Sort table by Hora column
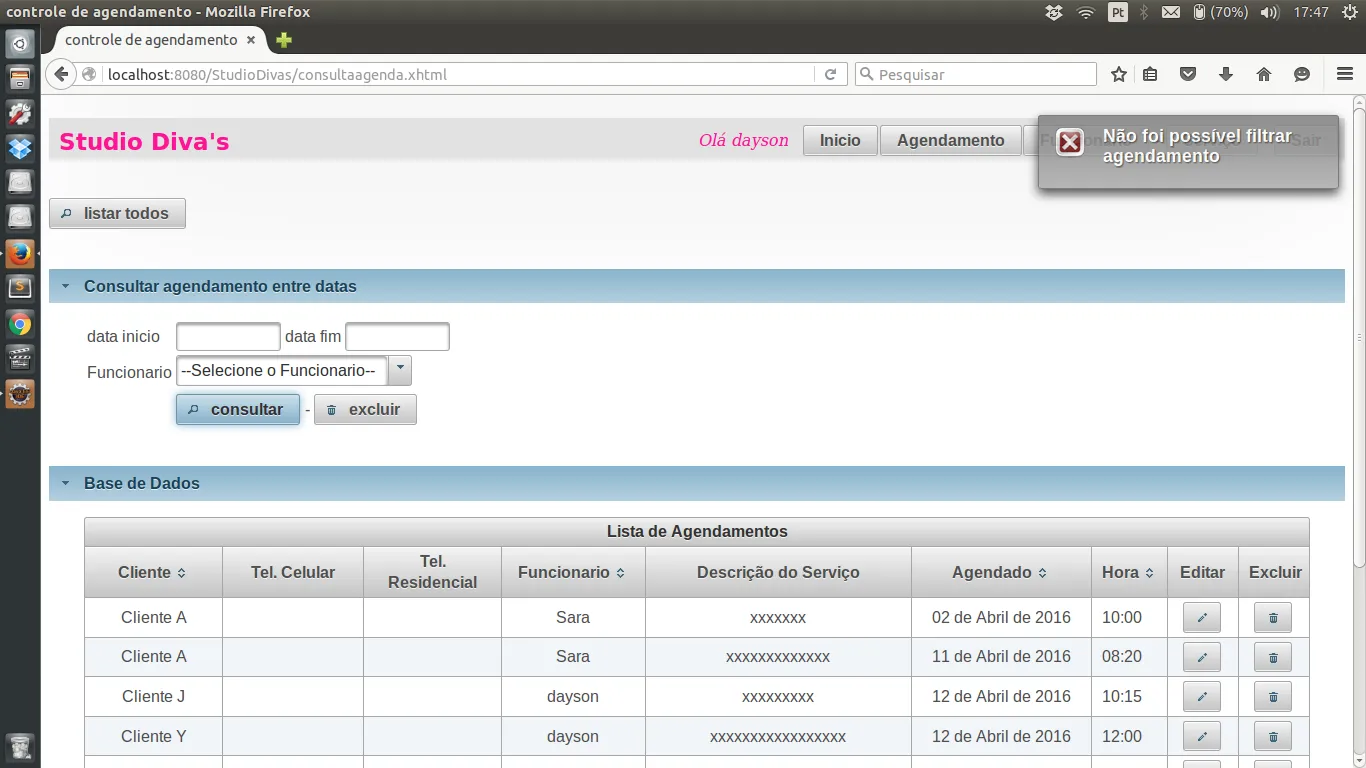The height and width of the screenshot is (768, 1366). point(1150,573)
